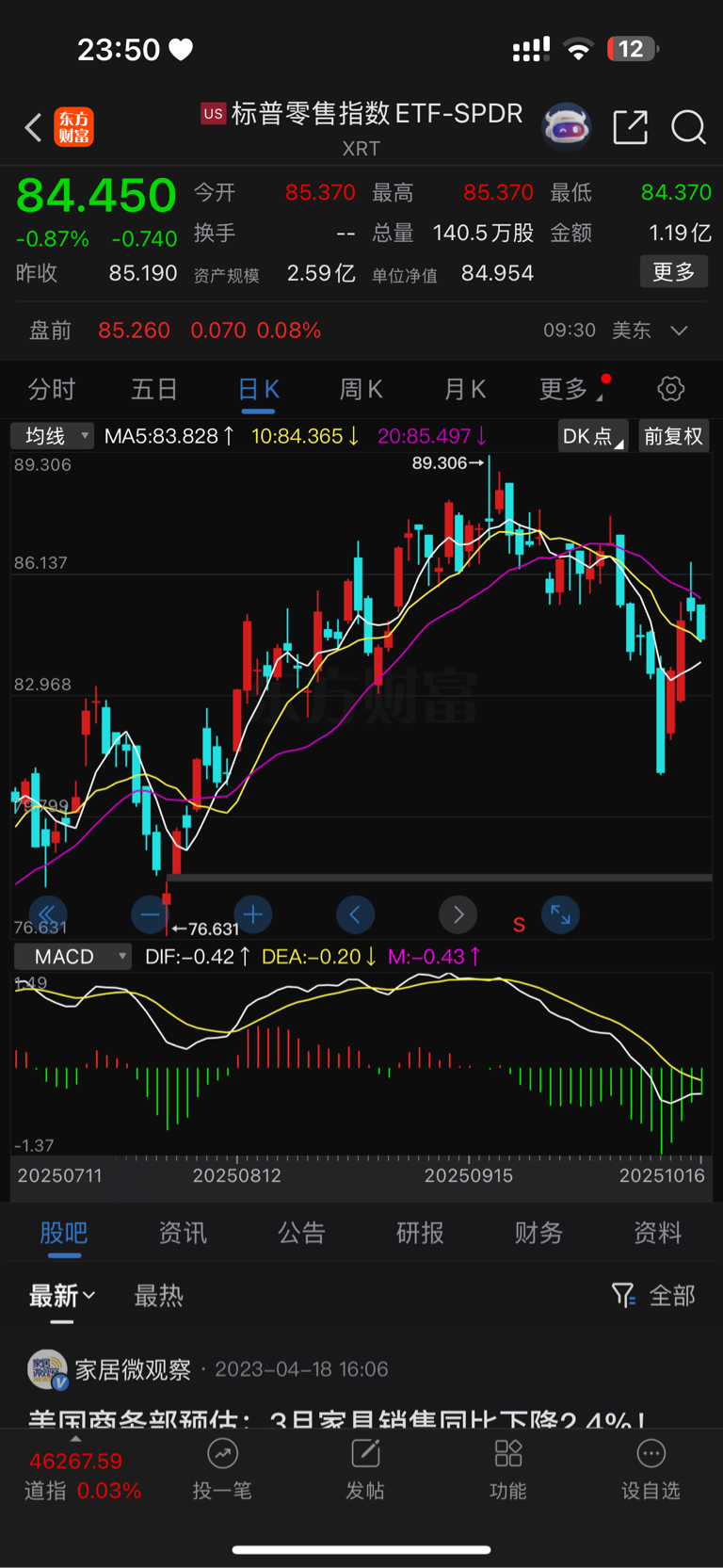The image size is (723, 1568).
Task: Zoom out chart with minus icon
Action: click(151, 913)
